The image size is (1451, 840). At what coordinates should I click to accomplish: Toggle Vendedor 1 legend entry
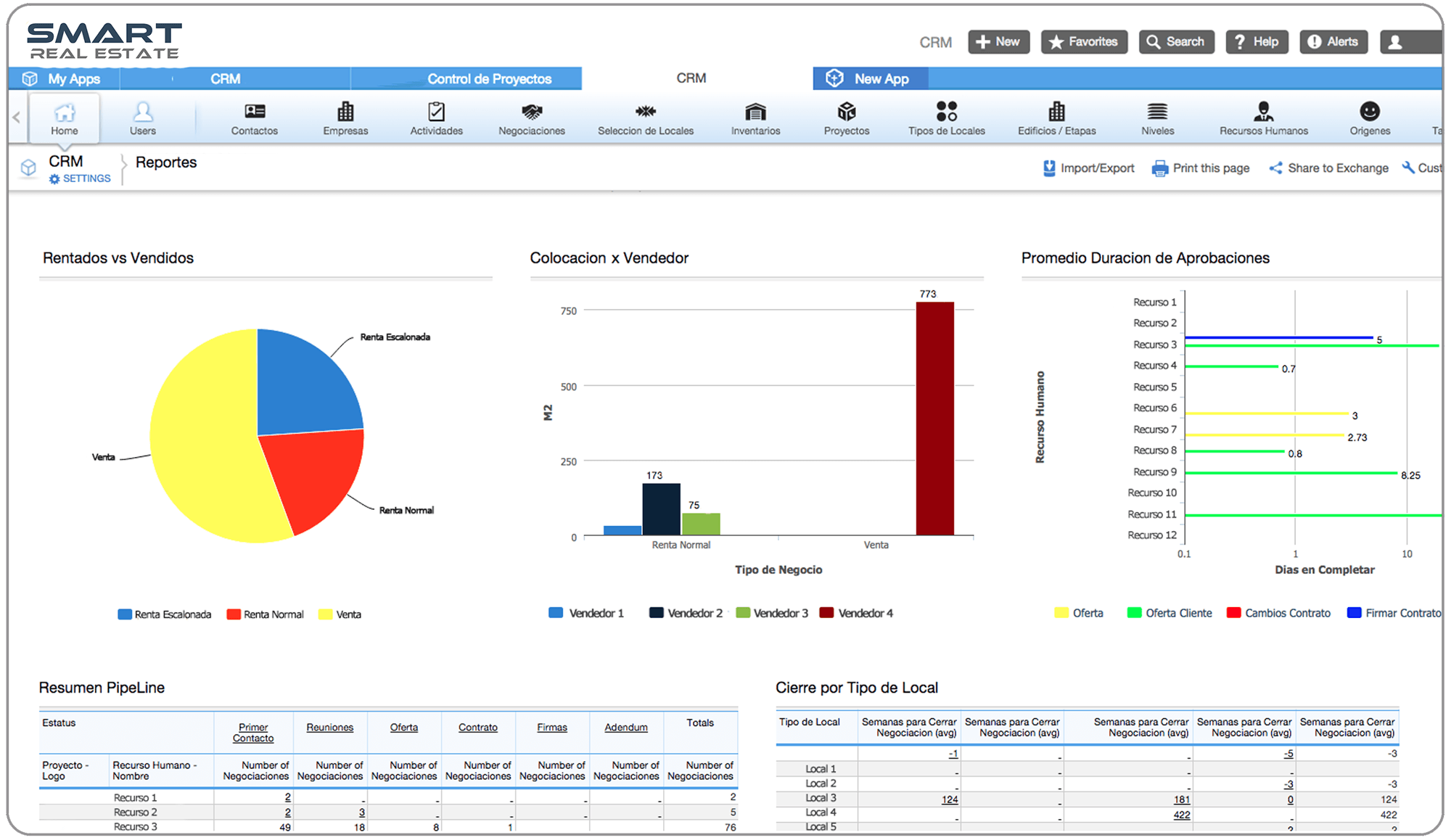(586, 613)
